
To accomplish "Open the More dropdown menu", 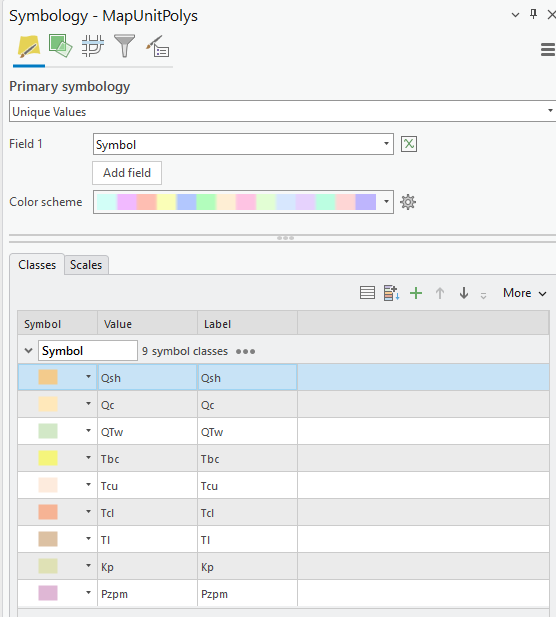I will 525,293.
